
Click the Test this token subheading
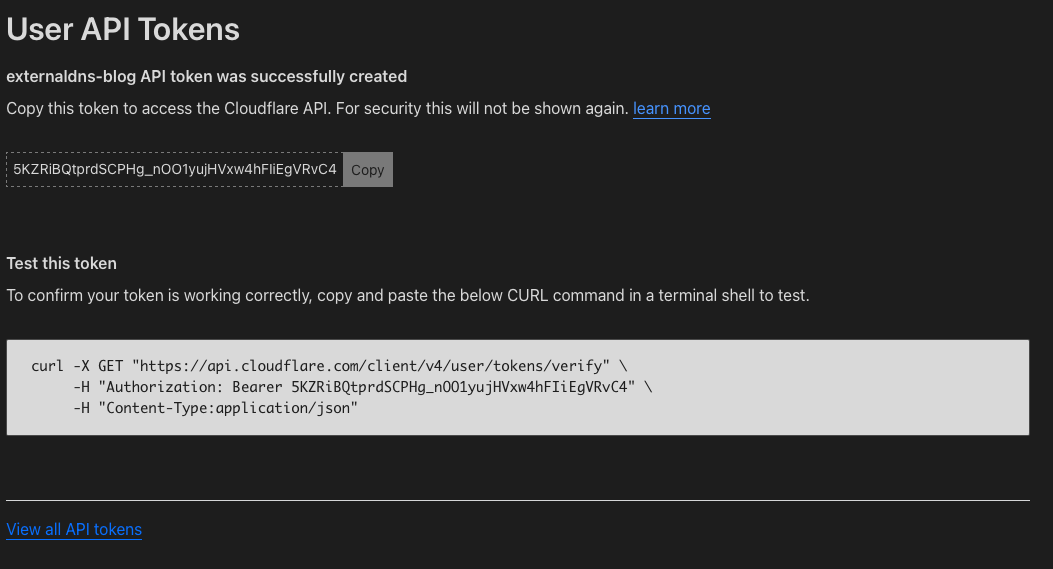point(61,263)
